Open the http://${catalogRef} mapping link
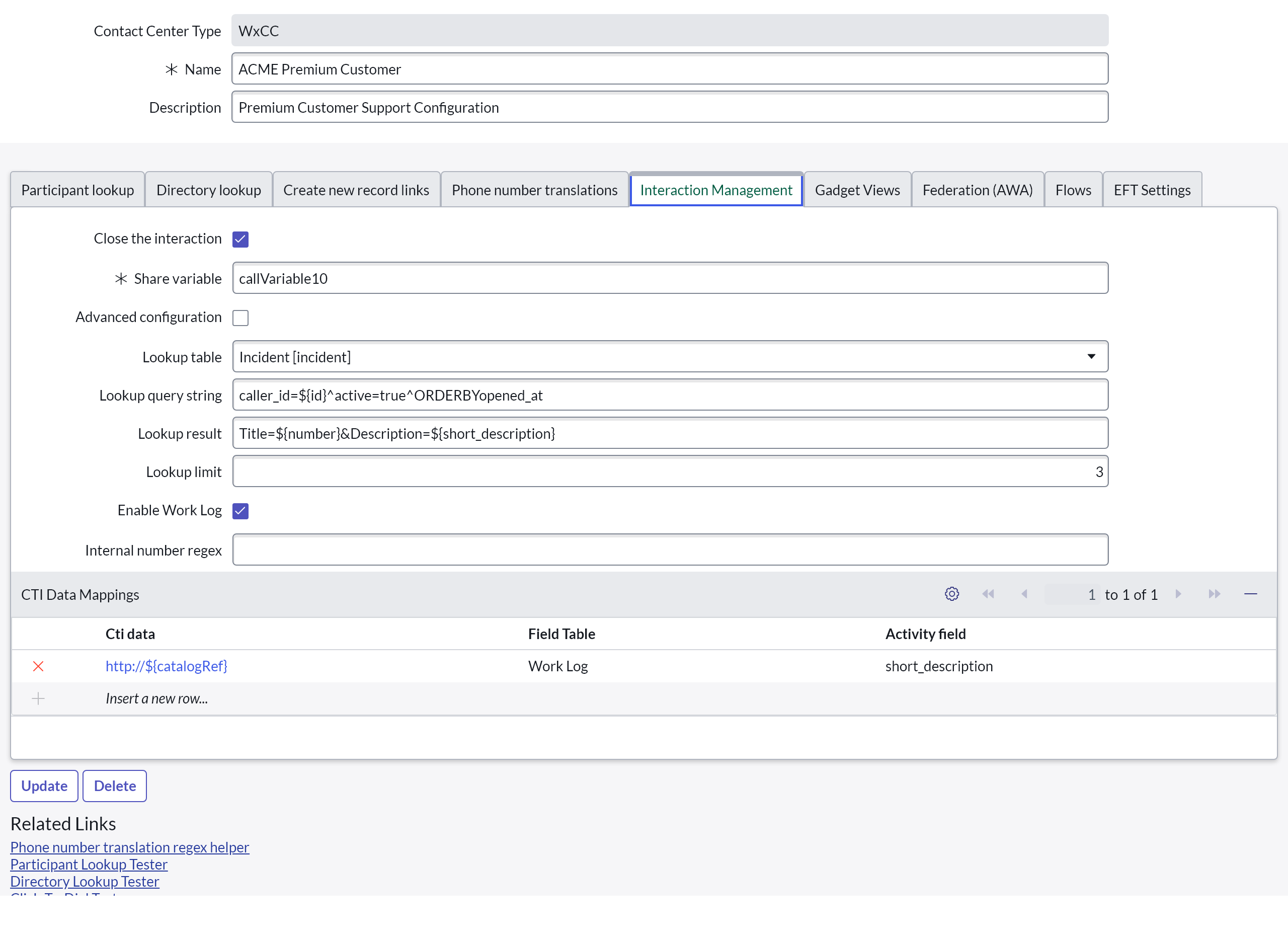 coord(166,666)
